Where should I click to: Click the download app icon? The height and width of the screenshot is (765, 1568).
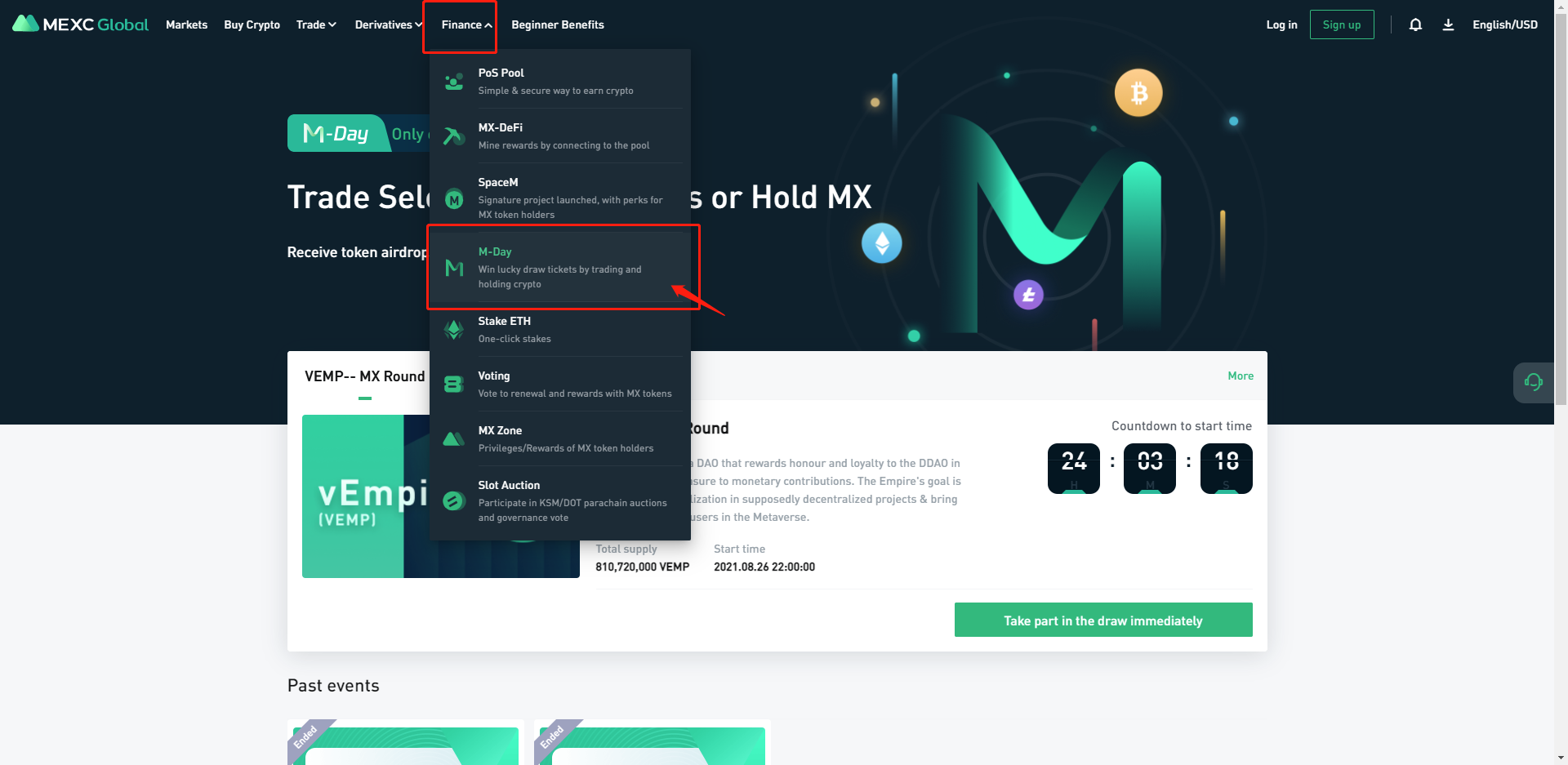pos(1448,24)
